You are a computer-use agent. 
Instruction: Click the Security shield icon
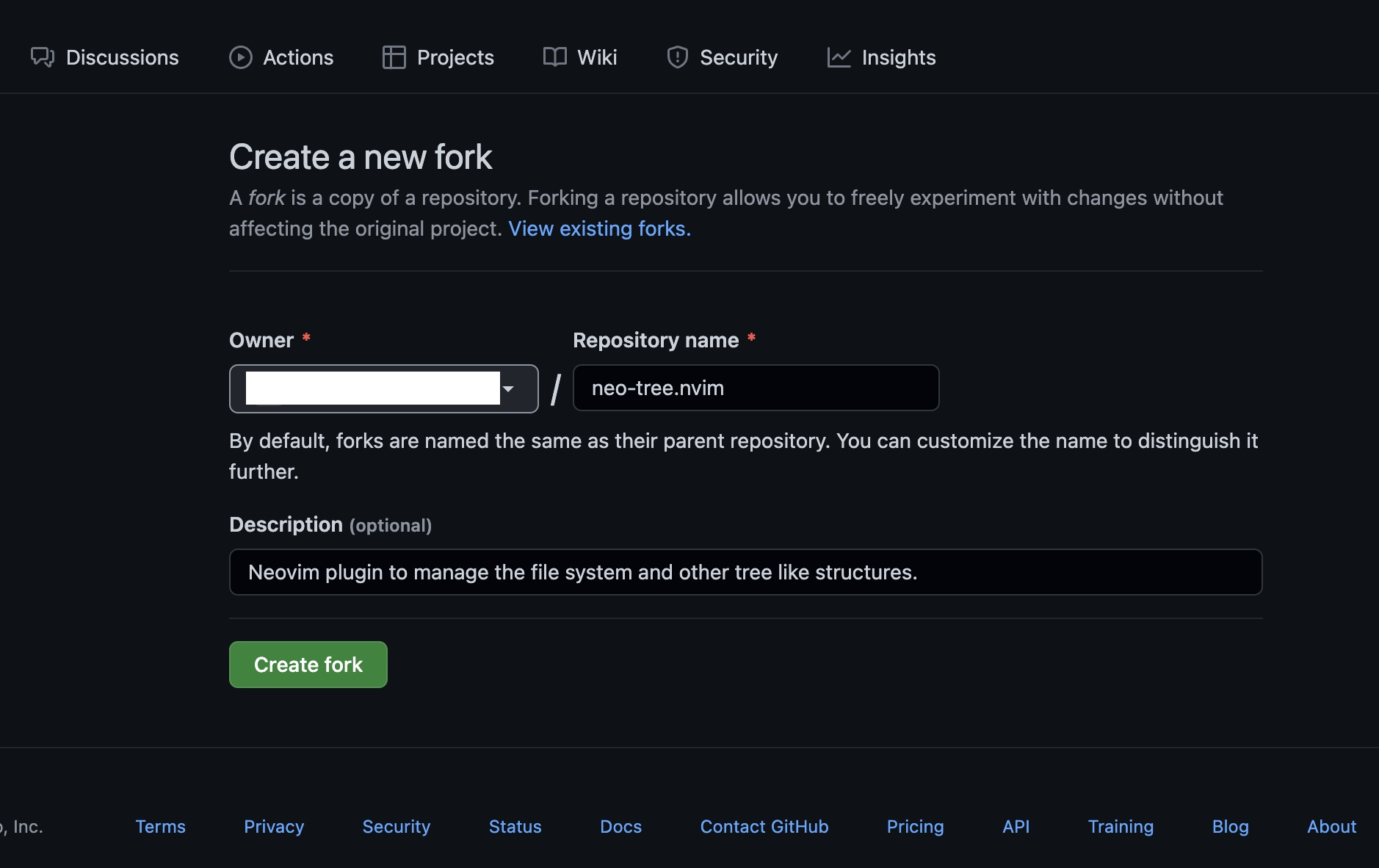(x=678, y=57)
